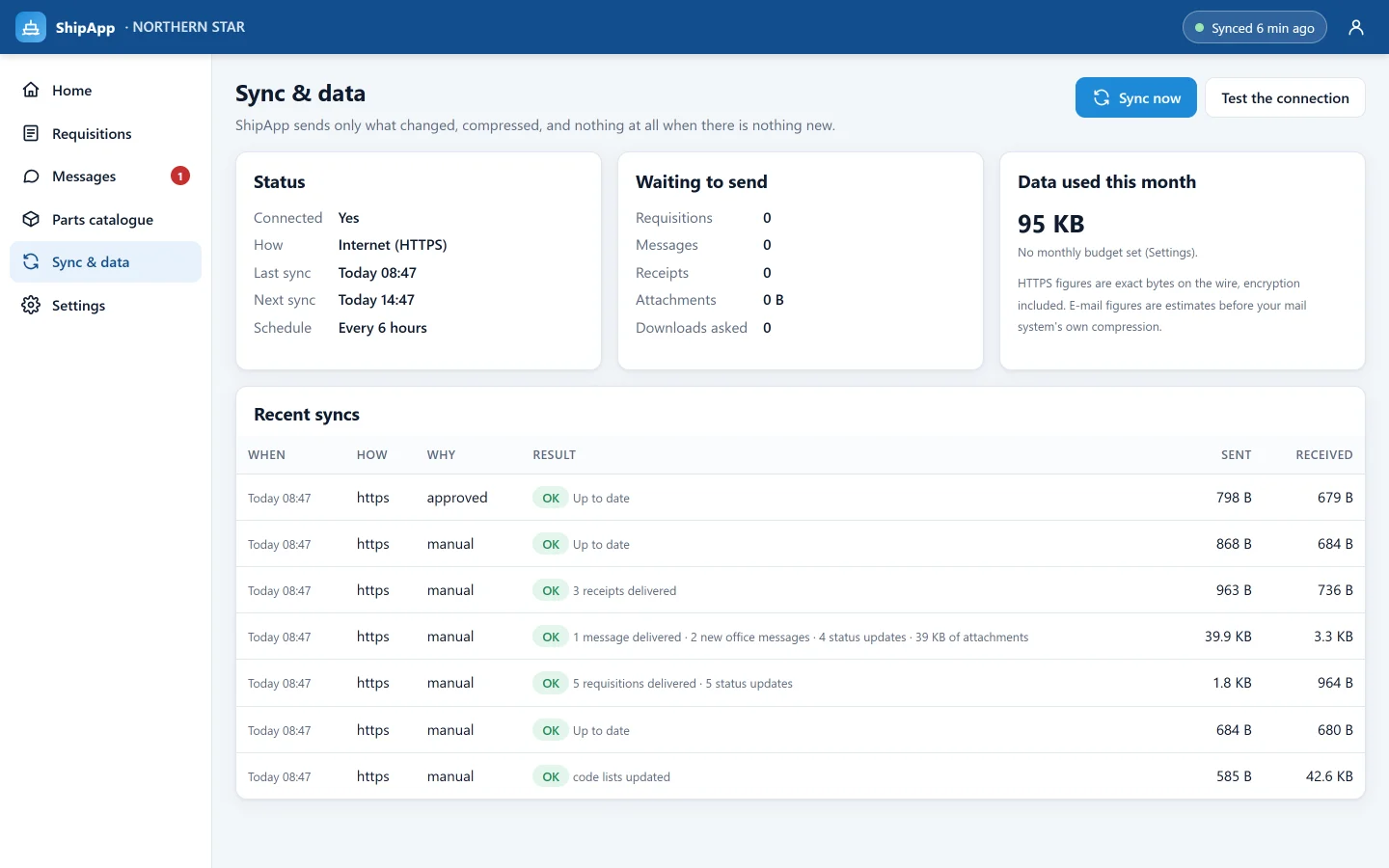Click '5 requisitions delivered · 5 status updates' text
Image resolution: width=1389 pixels, height=868 pixels.
coord(683,683)
